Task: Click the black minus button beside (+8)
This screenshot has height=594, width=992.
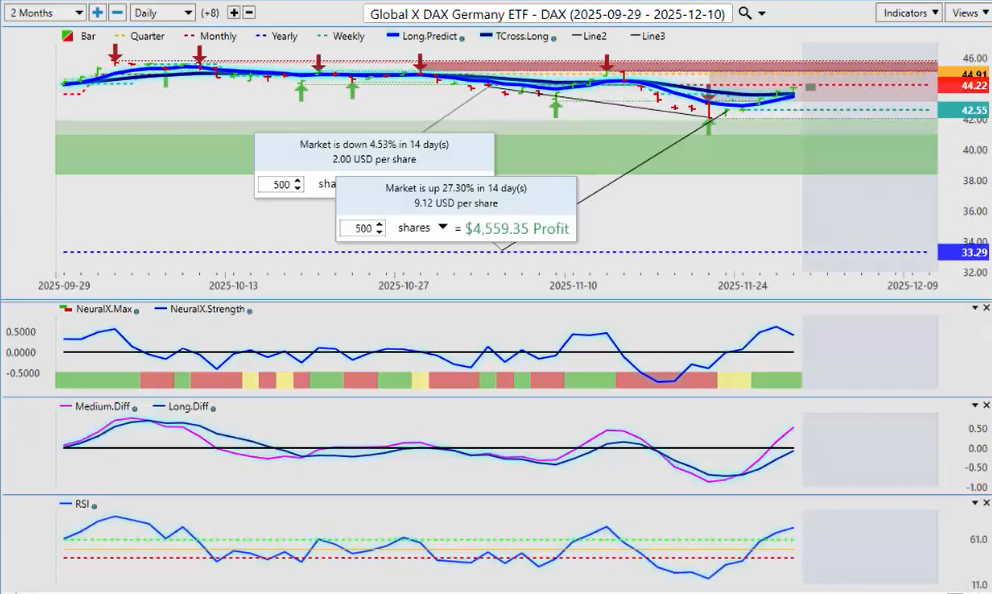Action: tap(249, 13)
